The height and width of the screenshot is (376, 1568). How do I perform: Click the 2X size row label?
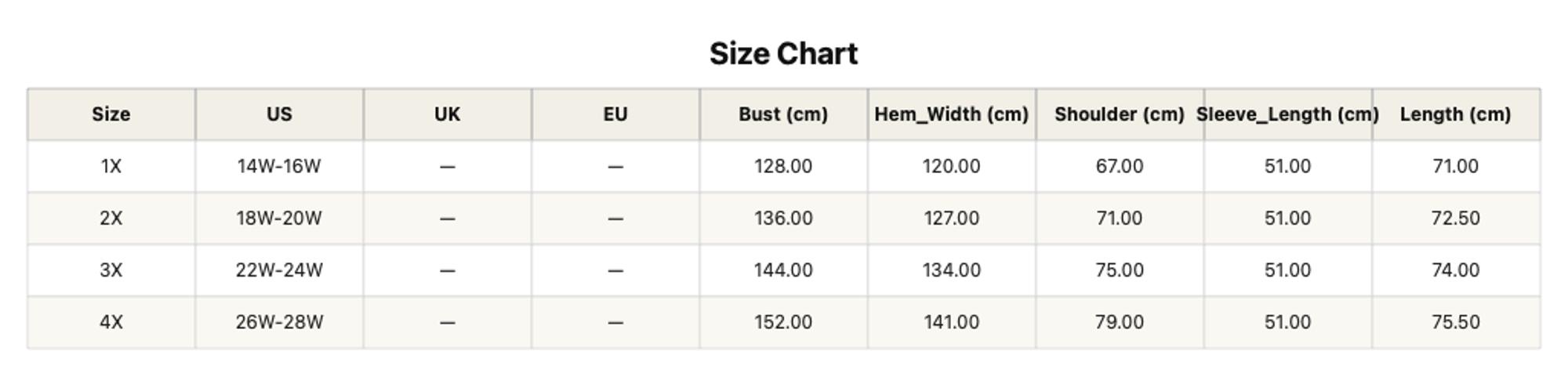pos(111,218)
